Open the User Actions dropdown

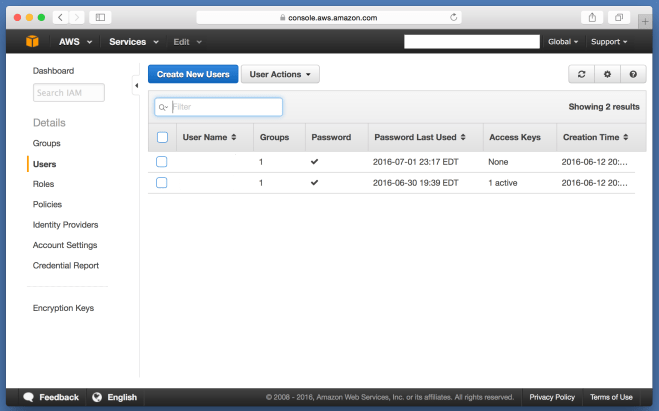280,75
